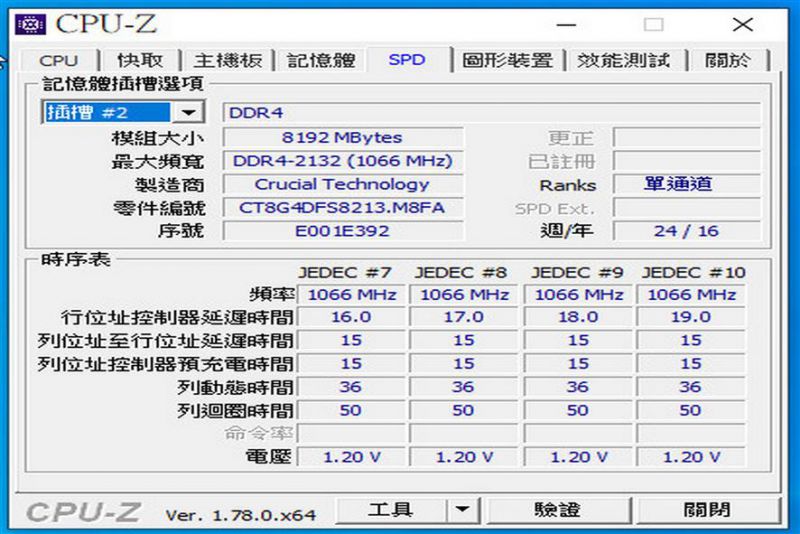Click the DDR4-2132 (1066 MHz) bandwidth value
800x534 pixels.
[343, 161]
